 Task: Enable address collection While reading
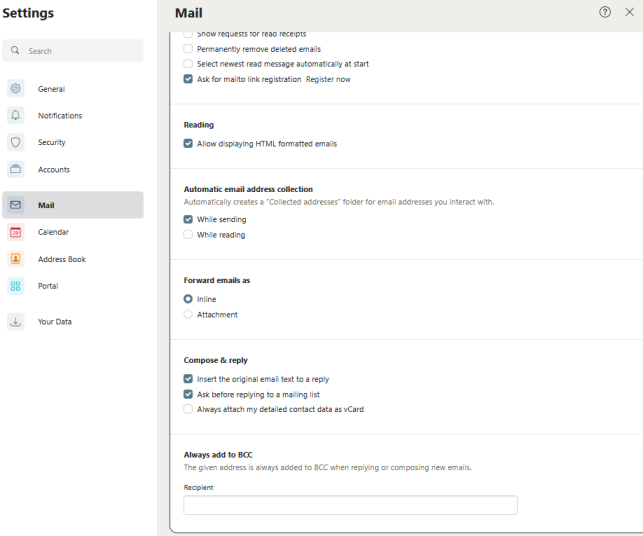(188, 235)
